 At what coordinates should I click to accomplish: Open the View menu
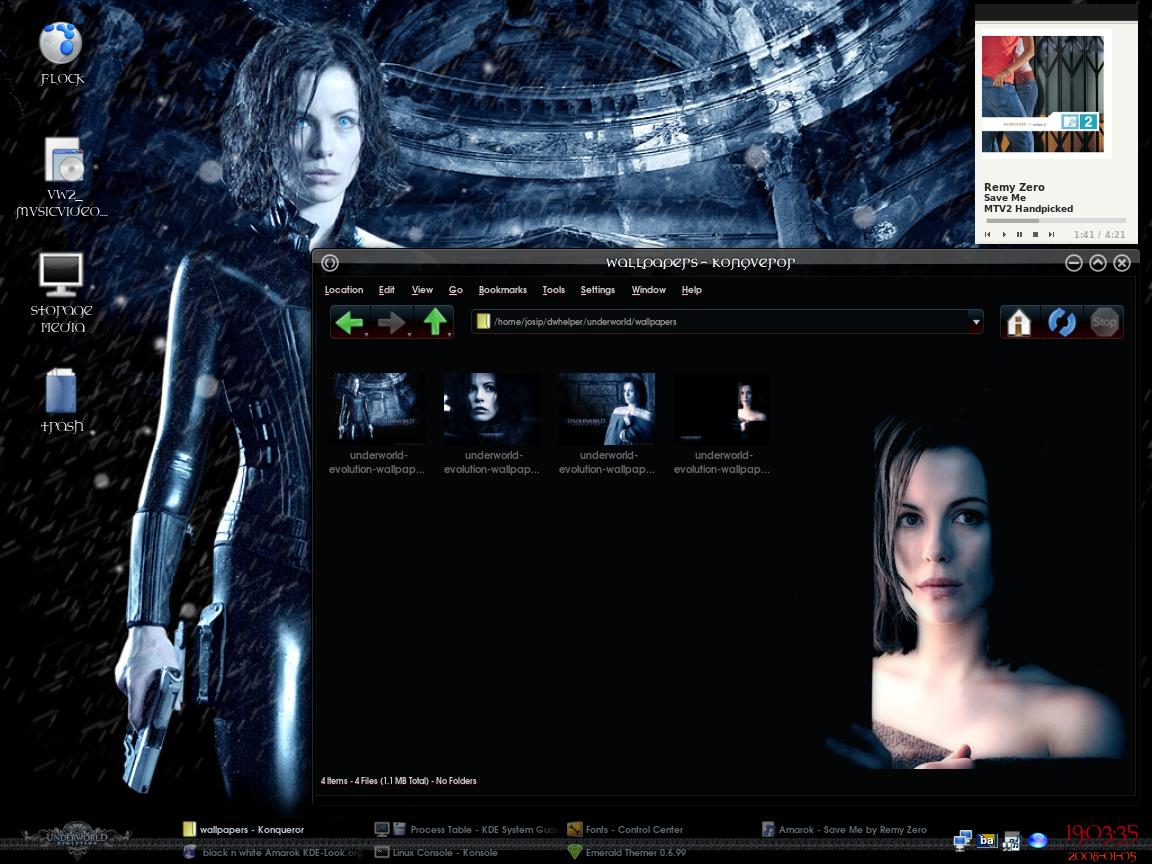[422, 289]
